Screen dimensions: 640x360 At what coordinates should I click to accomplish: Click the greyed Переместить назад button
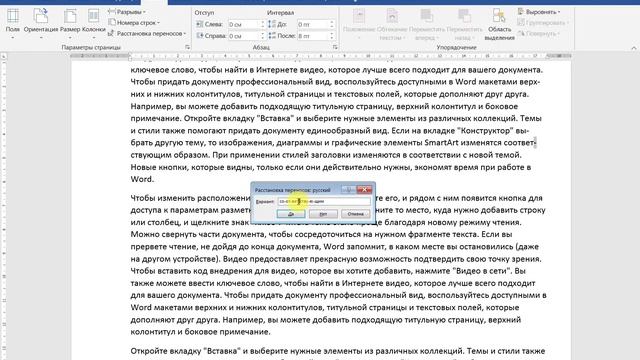tap(464, 24)
